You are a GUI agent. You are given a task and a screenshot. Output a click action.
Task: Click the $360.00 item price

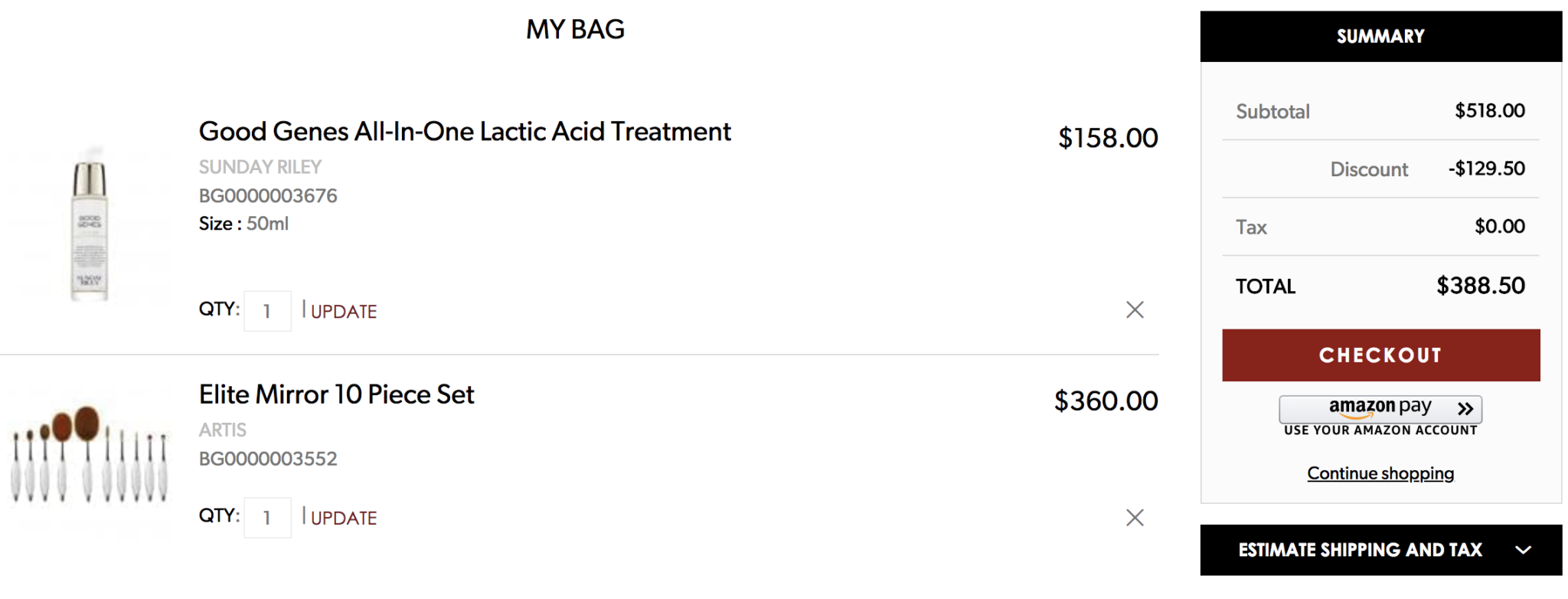click(1106, 401)
